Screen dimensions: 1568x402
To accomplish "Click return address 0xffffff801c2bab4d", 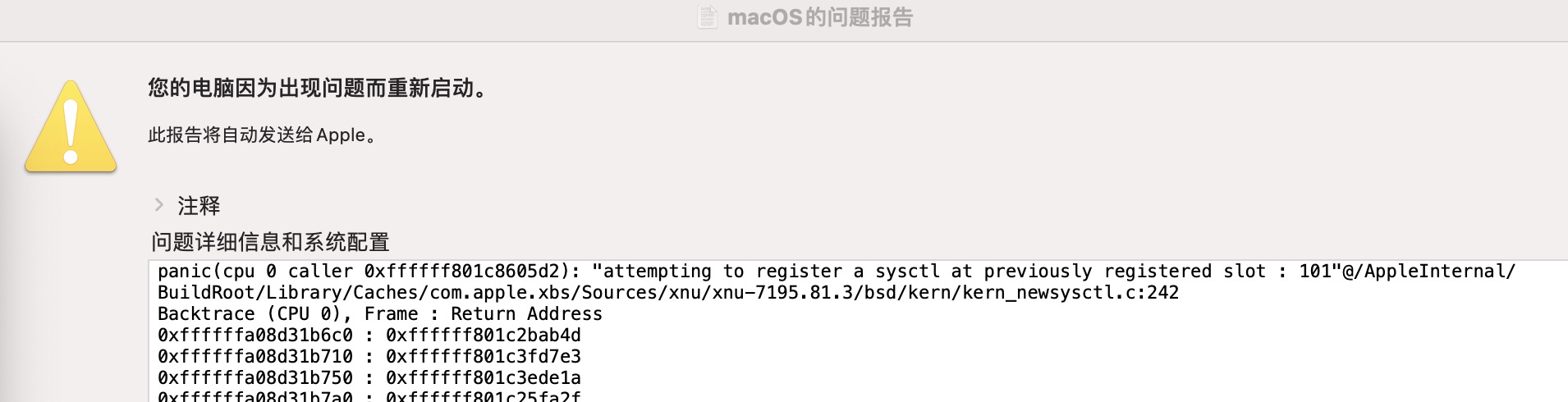I will (x=484, y=336).
